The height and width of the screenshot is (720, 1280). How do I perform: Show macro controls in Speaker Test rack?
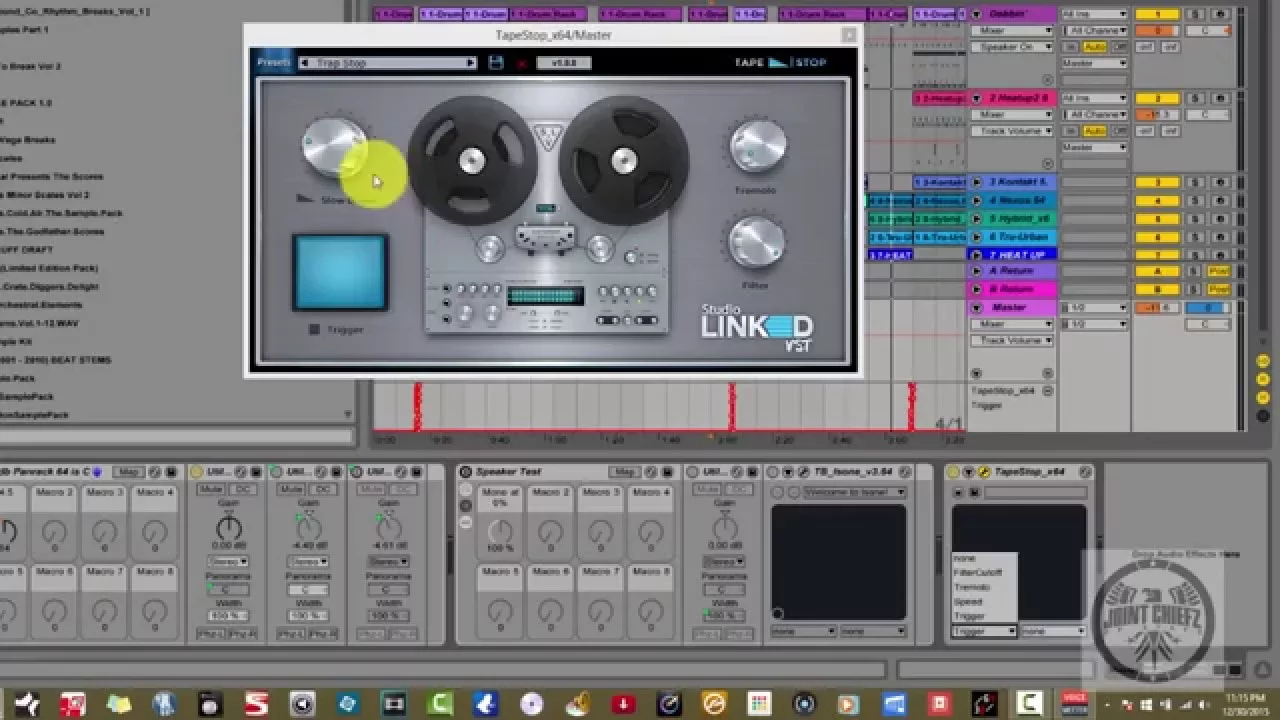[465, 491]
